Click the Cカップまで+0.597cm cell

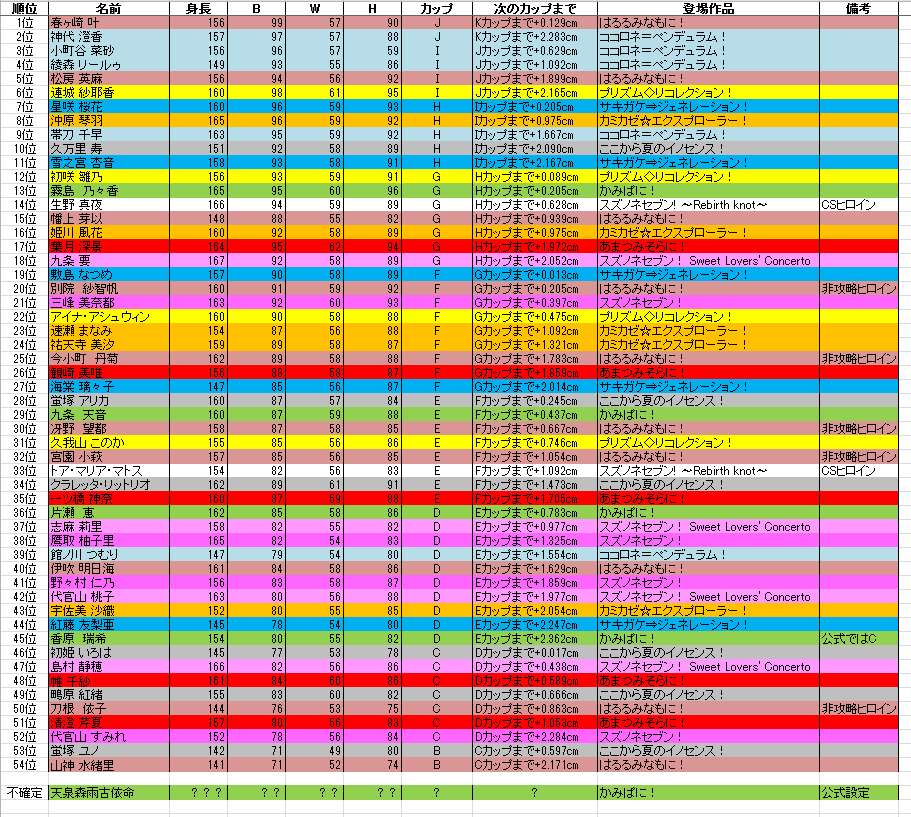[535, 751]
